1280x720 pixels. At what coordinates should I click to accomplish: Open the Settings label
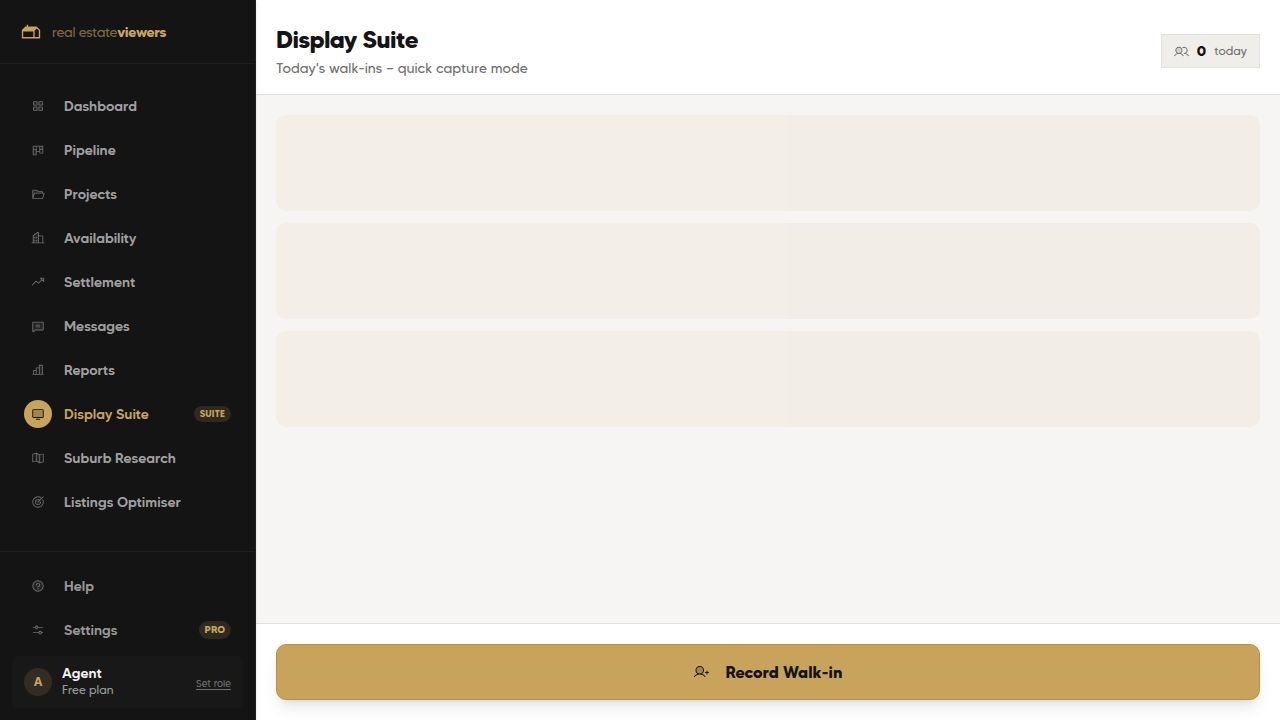(90, 630)
